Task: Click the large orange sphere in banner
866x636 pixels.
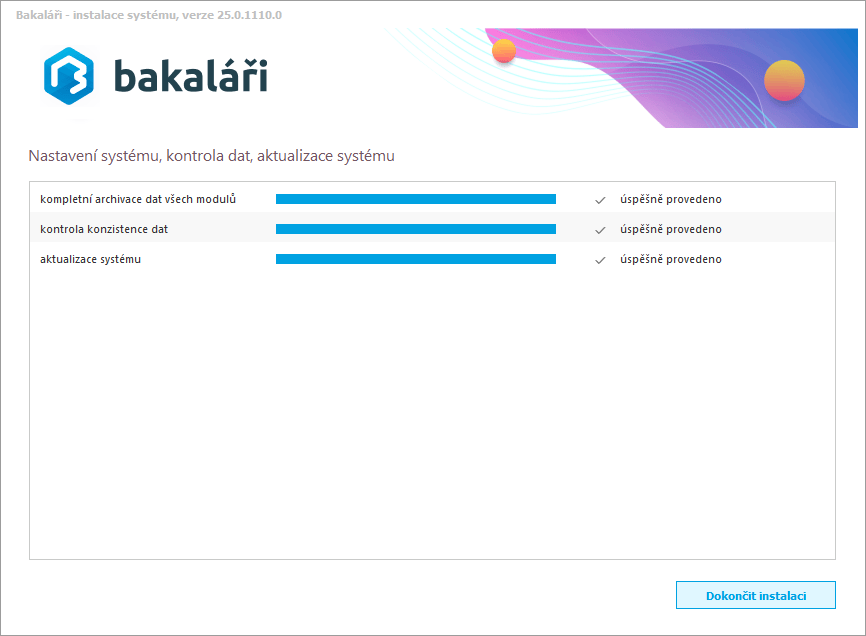Action: 784,81
